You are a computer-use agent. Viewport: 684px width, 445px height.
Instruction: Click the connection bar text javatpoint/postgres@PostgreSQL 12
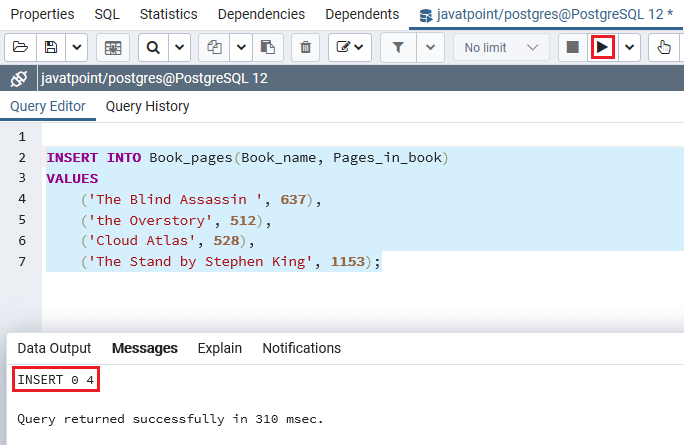pos(154,79)
